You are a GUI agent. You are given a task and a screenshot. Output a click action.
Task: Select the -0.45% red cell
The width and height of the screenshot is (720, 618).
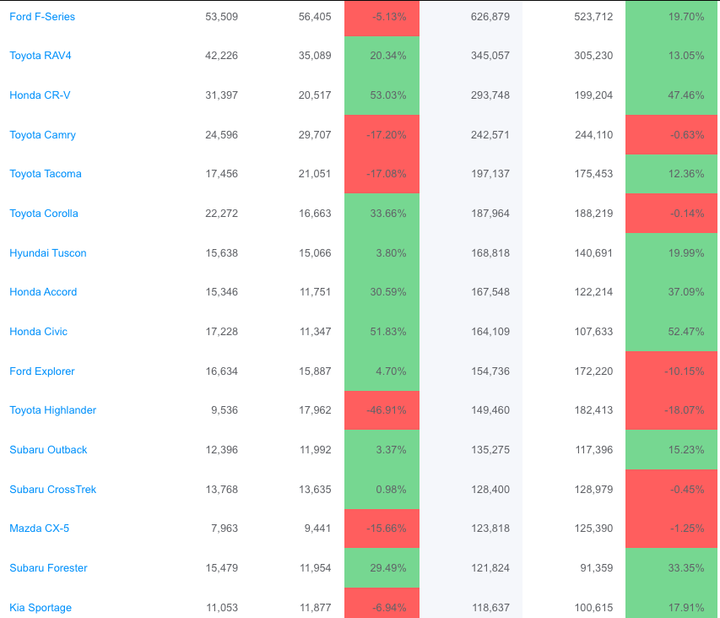(671, 489)
